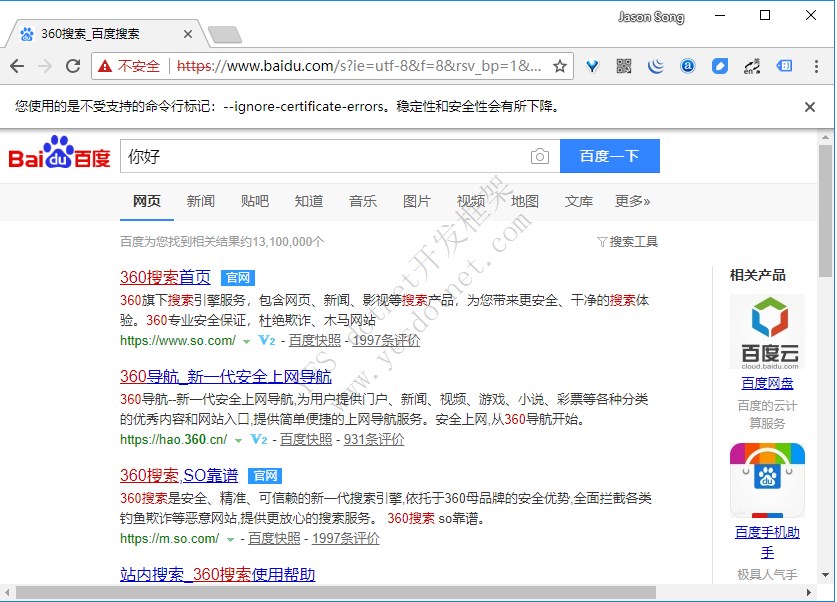Click the vertical scrollbar down arrow
837x602 pixels.
pyautogui.click(x=826, y=575)
